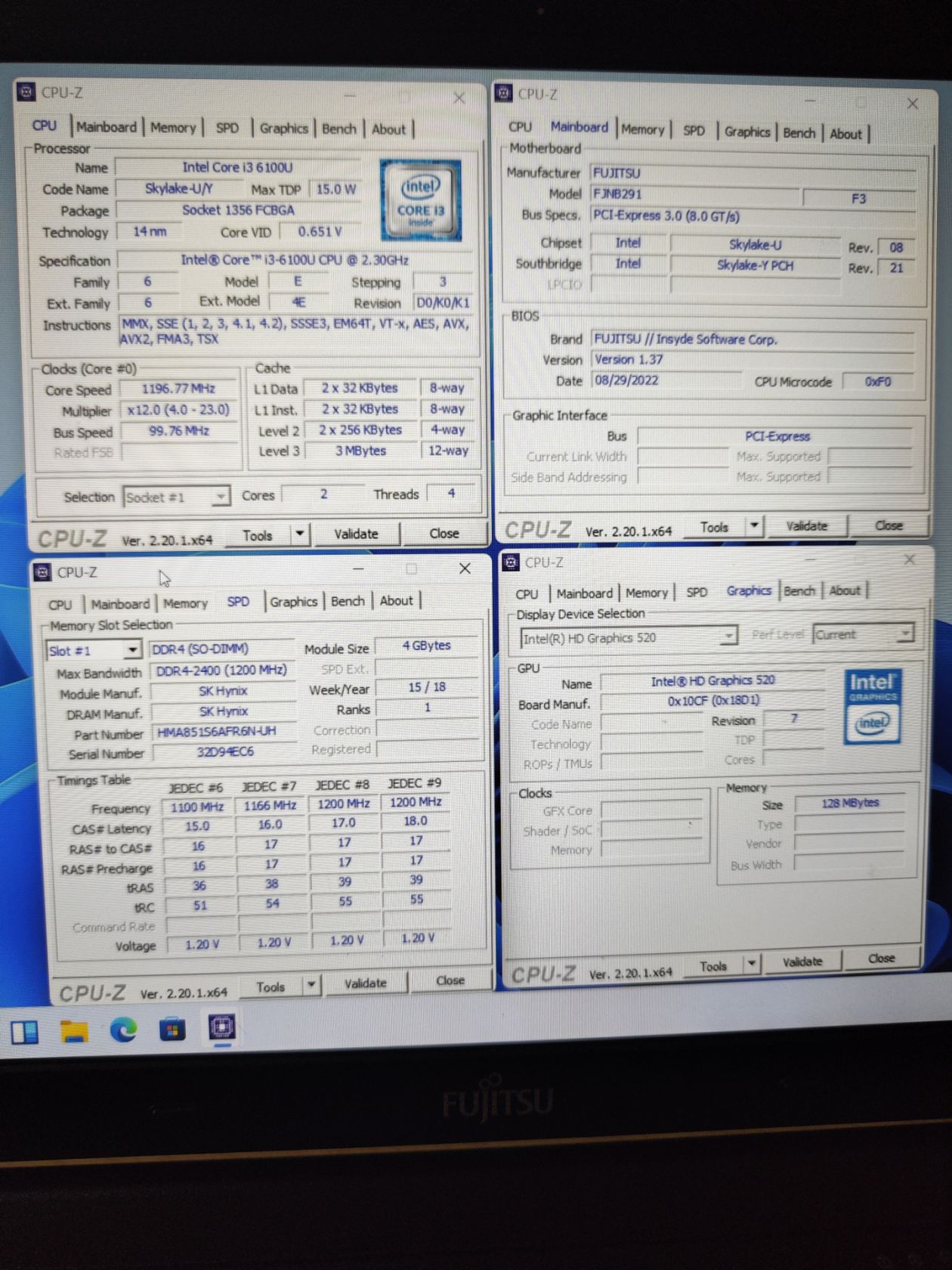Launch Microsoft Edge from the taskbar
The image size is (952, 1270).
123,1030
